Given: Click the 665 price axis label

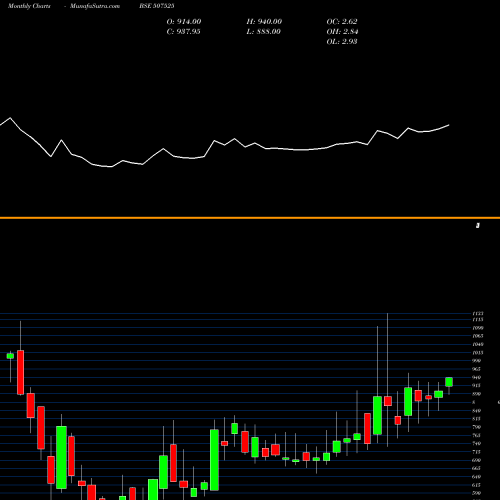Looking at the screenshot, I should click(477, 468).
